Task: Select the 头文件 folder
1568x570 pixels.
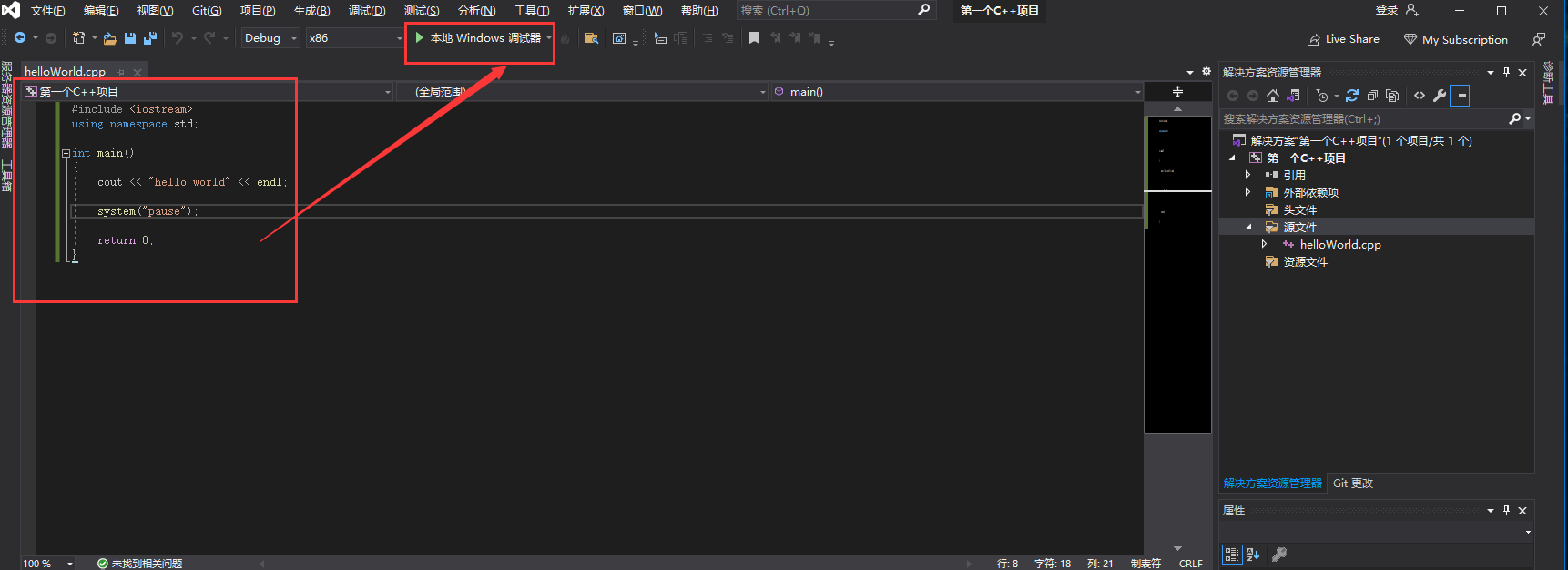Action: pyautogui.click(x=1299, y=210)
